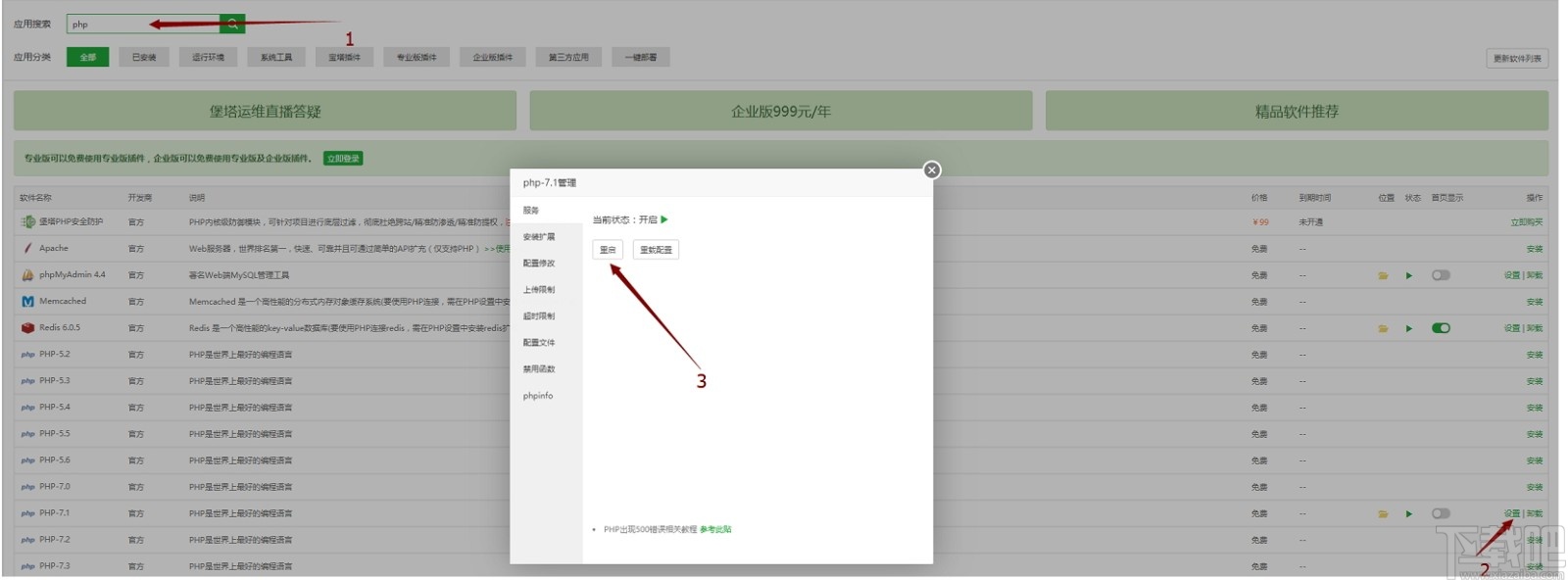The width and height of the screenshot is (1568, 580).
Task: Toggle homepage display for PHP-7.1
Action: click(x=1441, y=513)
